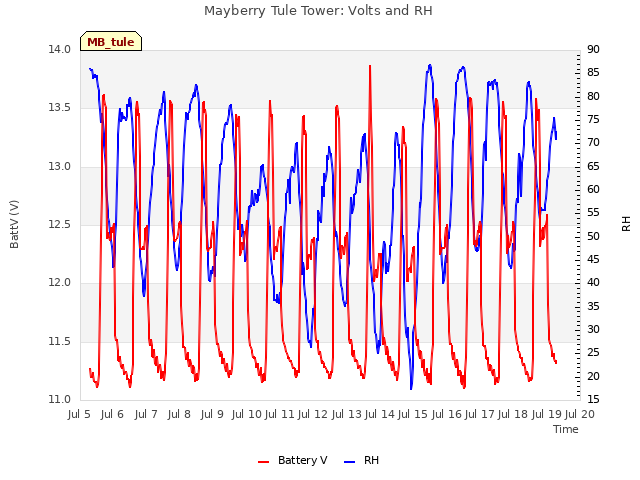640x480 pixels.
Task: Click the '13.0' left axis tick label
Action: [x=60, y=166]
